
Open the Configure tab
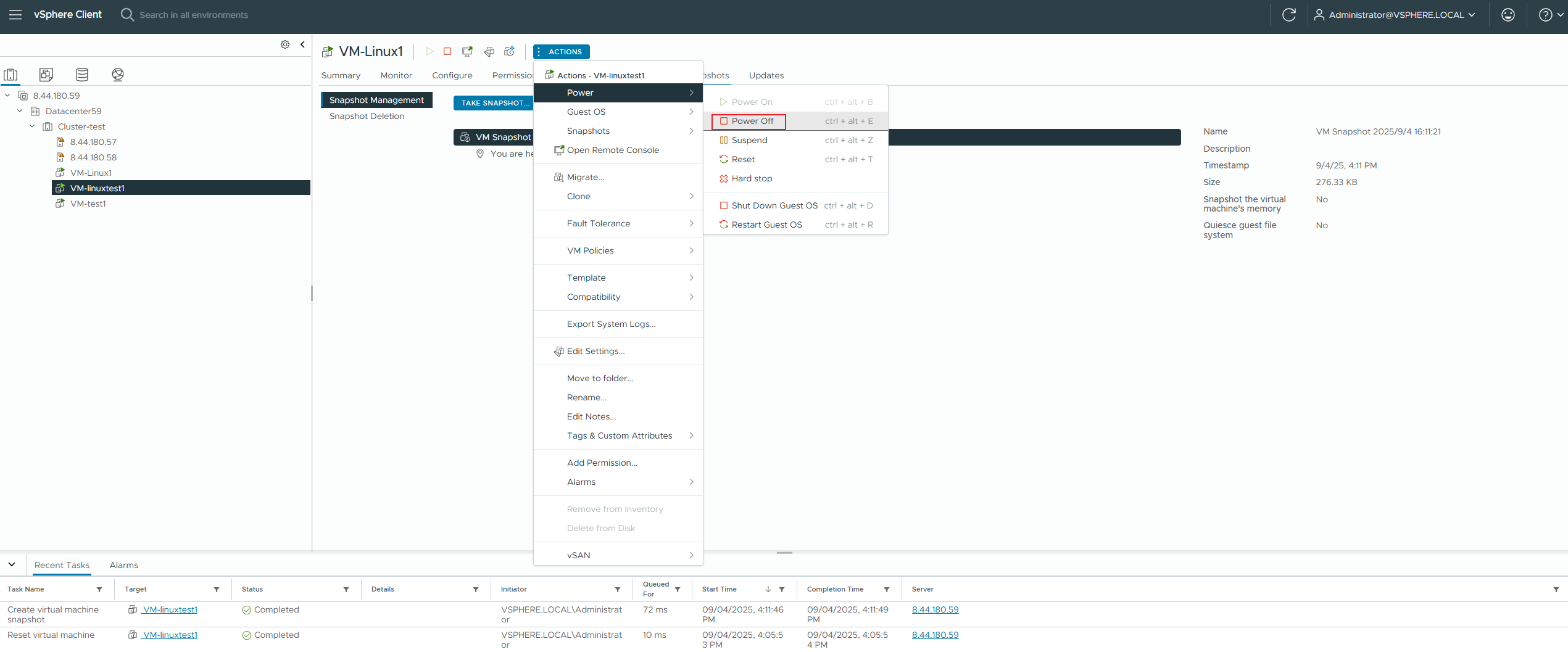pos(452,75)
